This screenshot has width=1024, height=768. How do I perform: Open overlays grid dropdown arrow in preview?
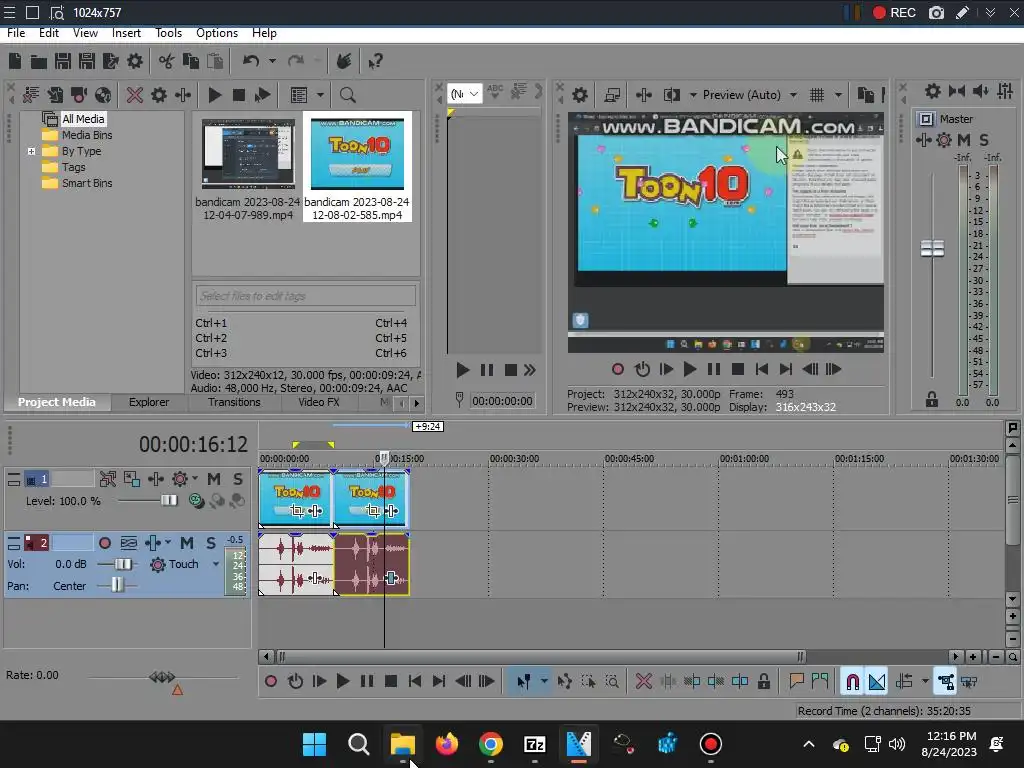point(838,95)
